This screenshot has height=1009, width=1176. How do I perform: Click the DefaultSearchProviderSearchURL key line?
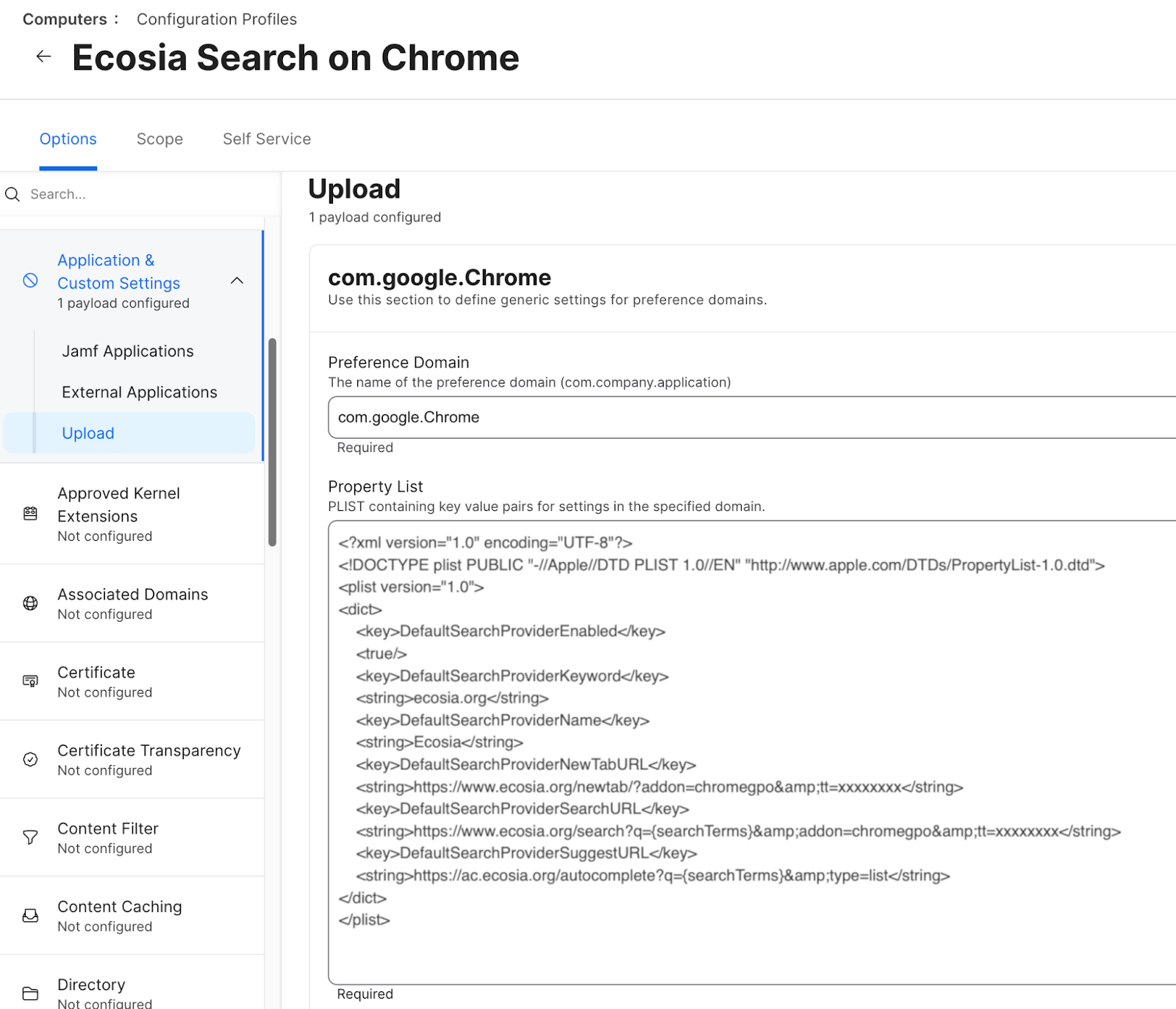coord(523,808)
